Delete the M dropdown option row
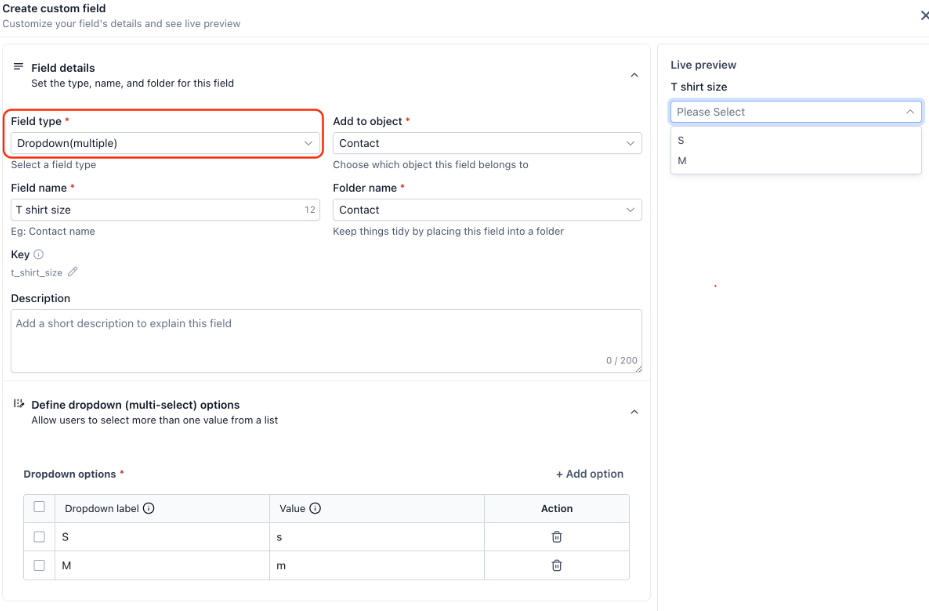 [557, 565]
